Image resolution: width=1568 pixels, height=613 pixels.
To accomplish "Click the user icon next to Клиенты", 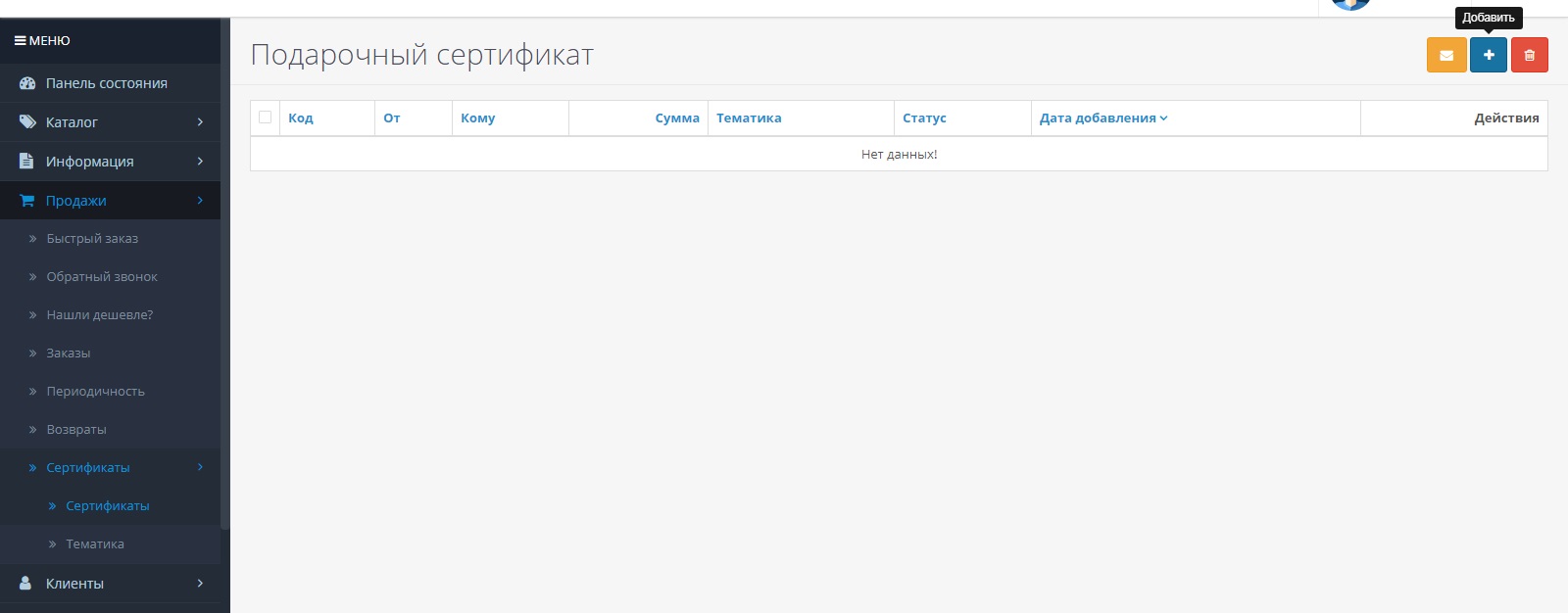I will click(25, 583).
